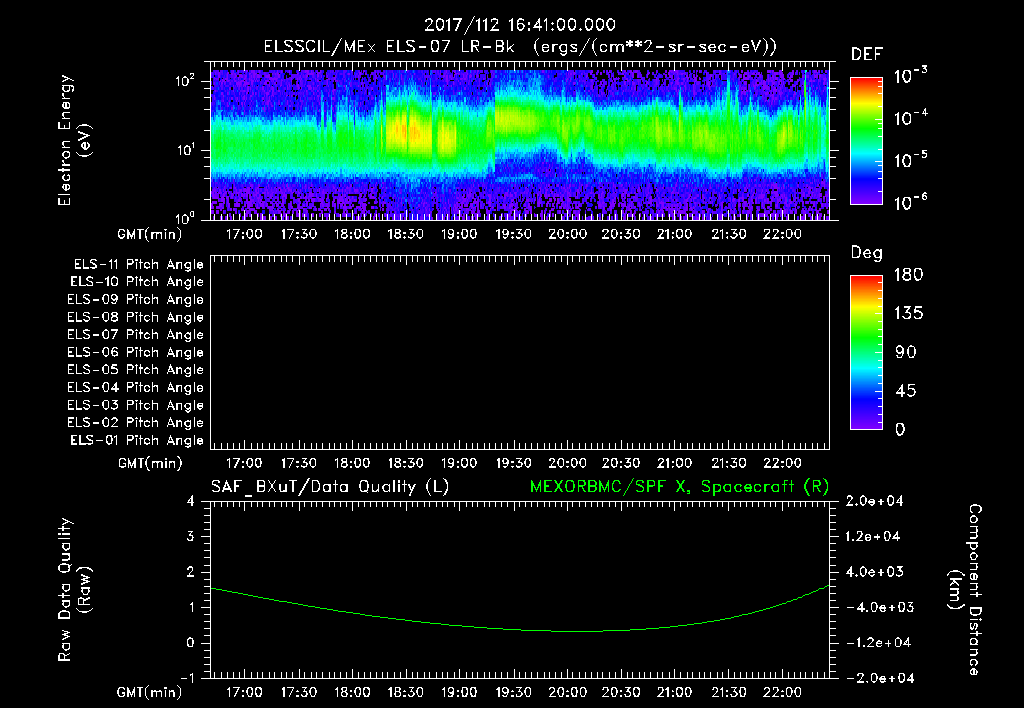
Task: Click the 1.2e+04 right-axis tick label
Action: [x=874, y=537]
